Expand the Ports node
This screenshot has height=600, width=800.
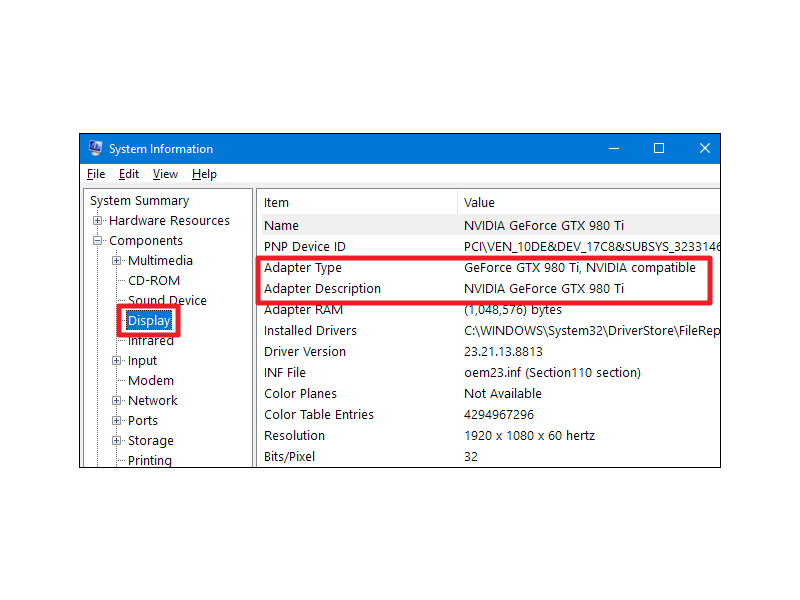(116, 420)
